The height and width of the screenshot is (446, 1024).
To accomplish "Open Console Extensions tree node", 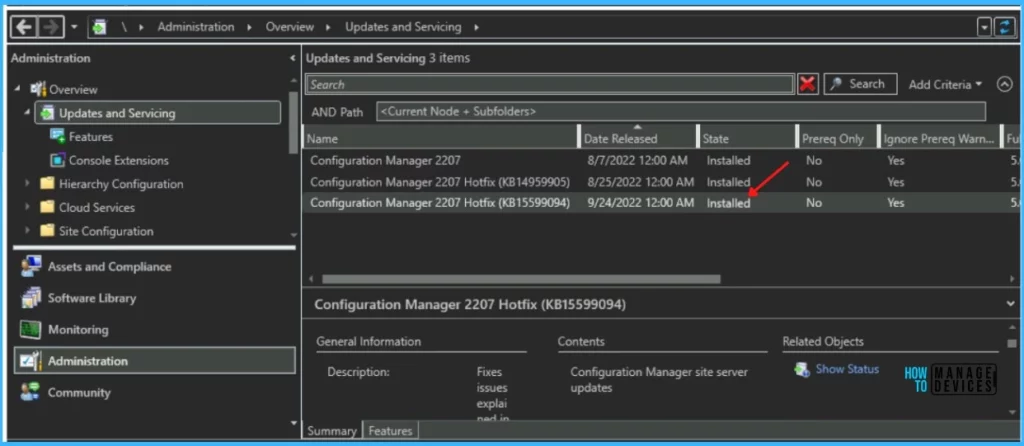I will pyautogui.click(x=119, y=160).
